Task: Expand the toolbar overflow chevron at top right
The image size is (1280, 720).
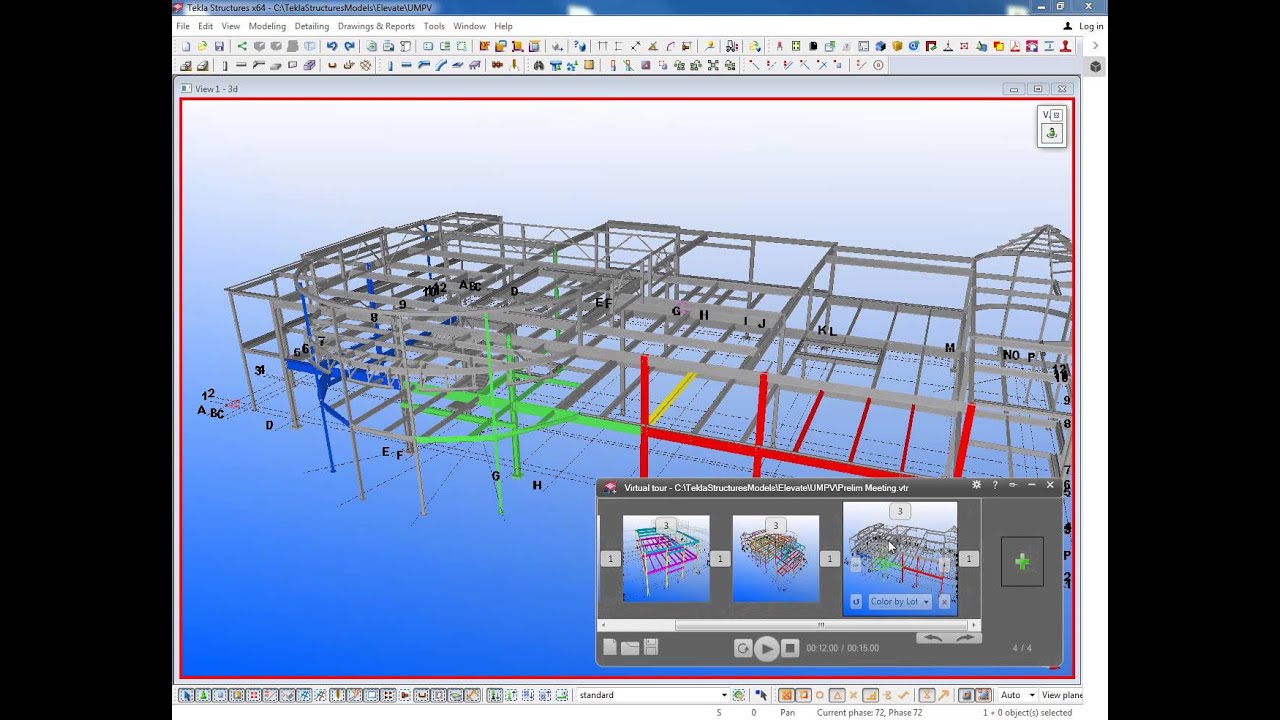Action: tap(1095, 46)
